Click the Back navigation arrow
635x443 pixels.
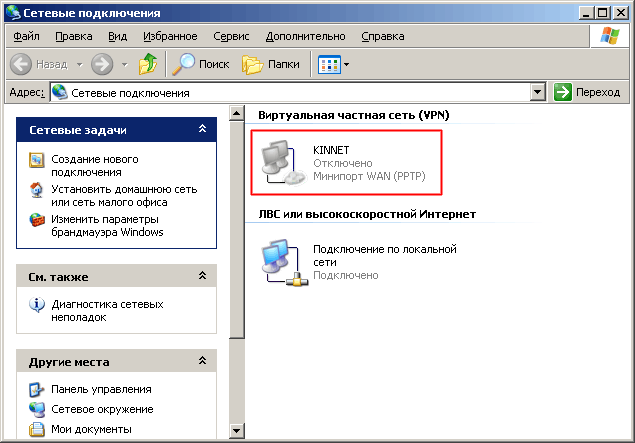(23, 64)
